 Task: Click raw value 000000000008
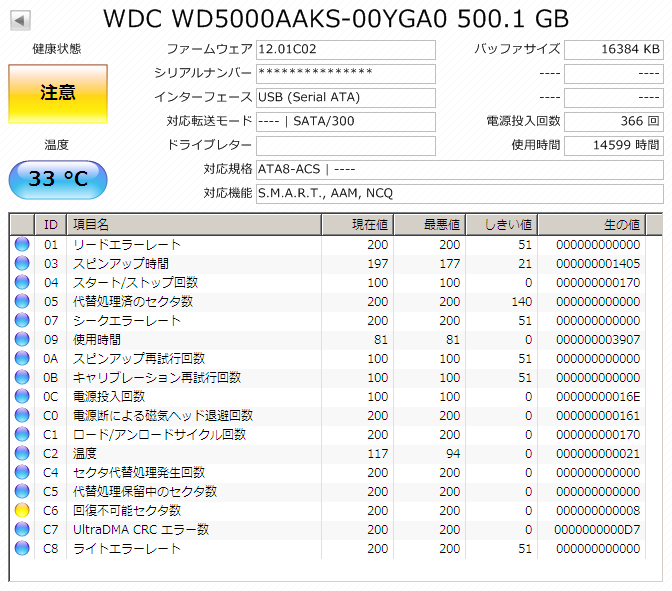tap(598, 510)
